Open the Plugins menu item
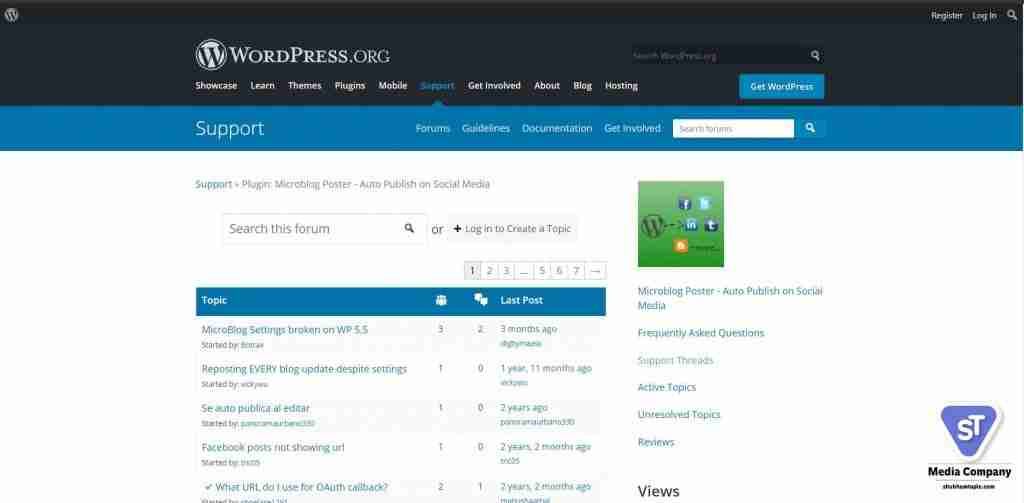Screen dimensions: 1024x503 pyautogui.click(x=350, y=86)
